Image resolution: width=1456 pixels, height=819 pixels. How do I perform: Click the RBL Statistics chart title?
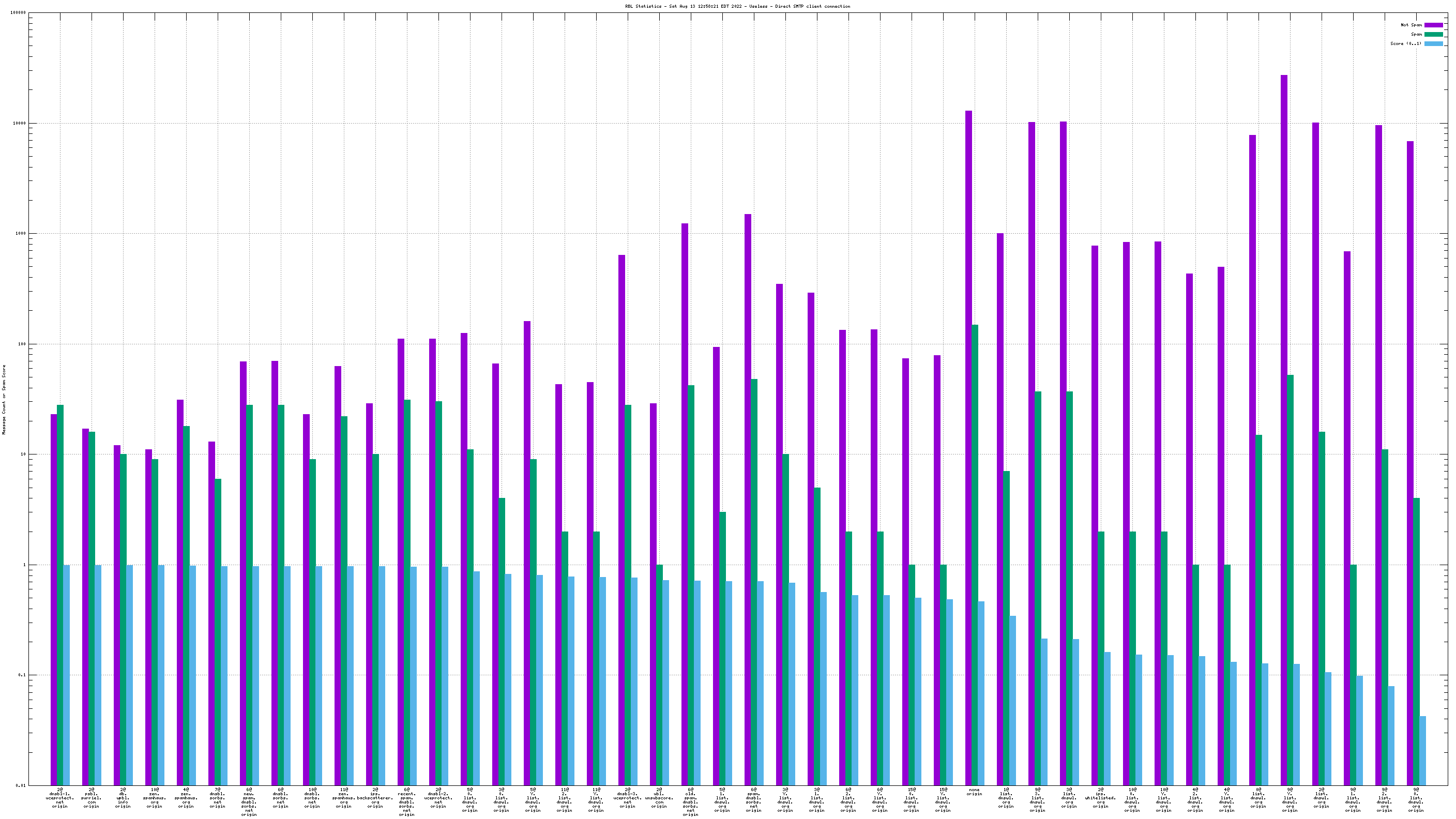[x=737, y=6]
